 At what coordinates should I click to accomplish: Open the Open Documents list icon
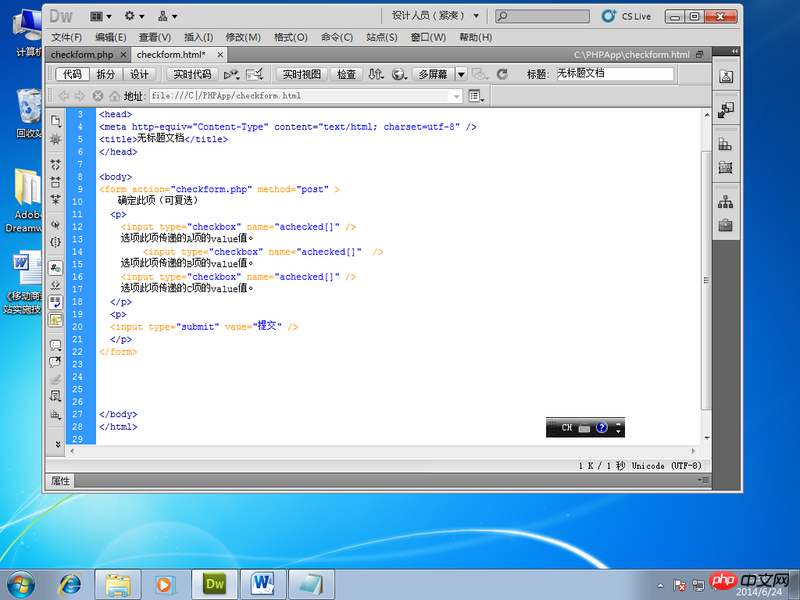56,121
